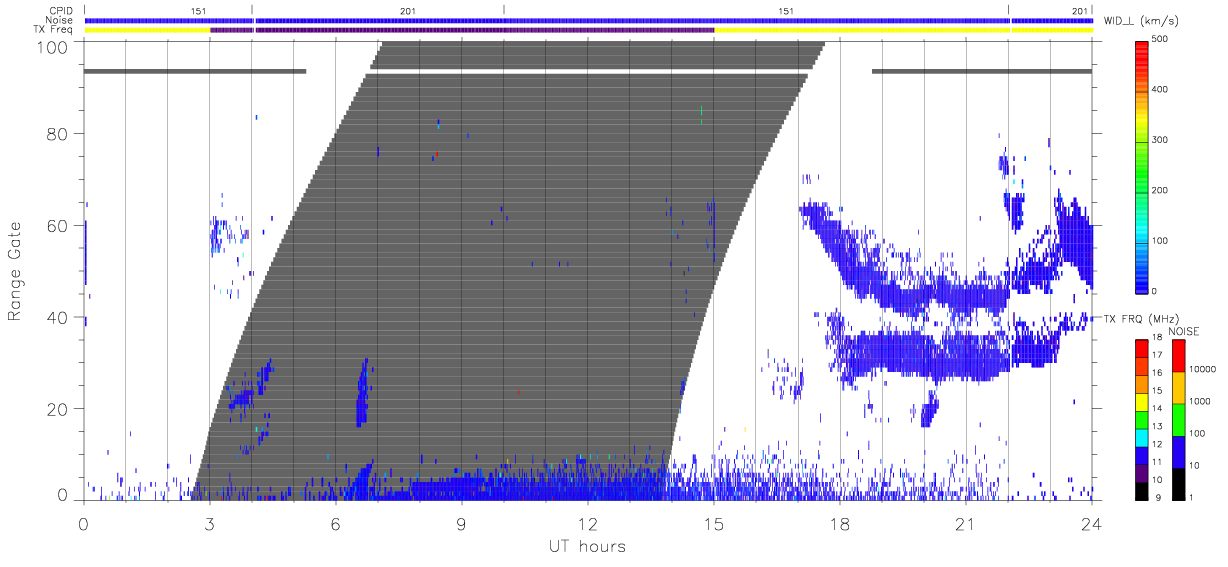The width and height of the screenshot is (1228, 567).
Task: Click the 20 tick on Range Gate axis
Action: [x=59, y=410]
